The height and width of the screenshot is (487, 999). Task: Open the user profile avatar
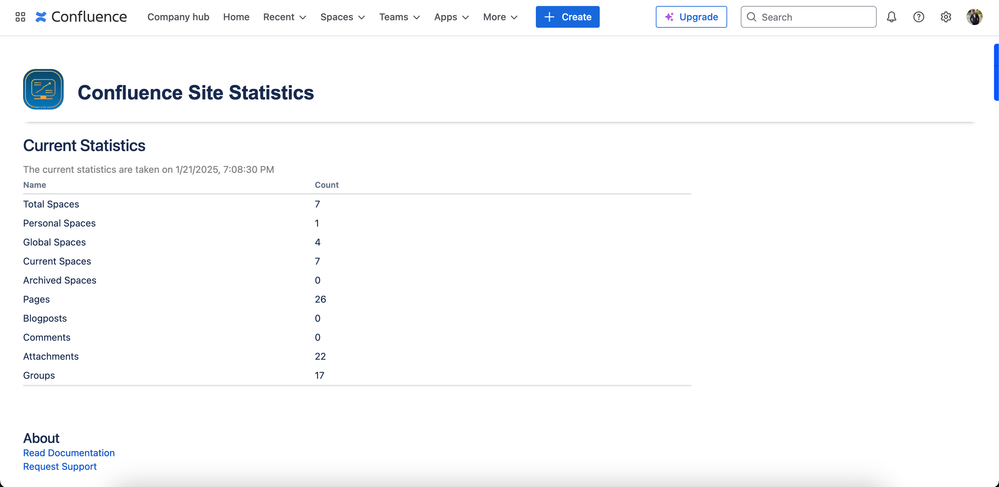coord(974,17)
